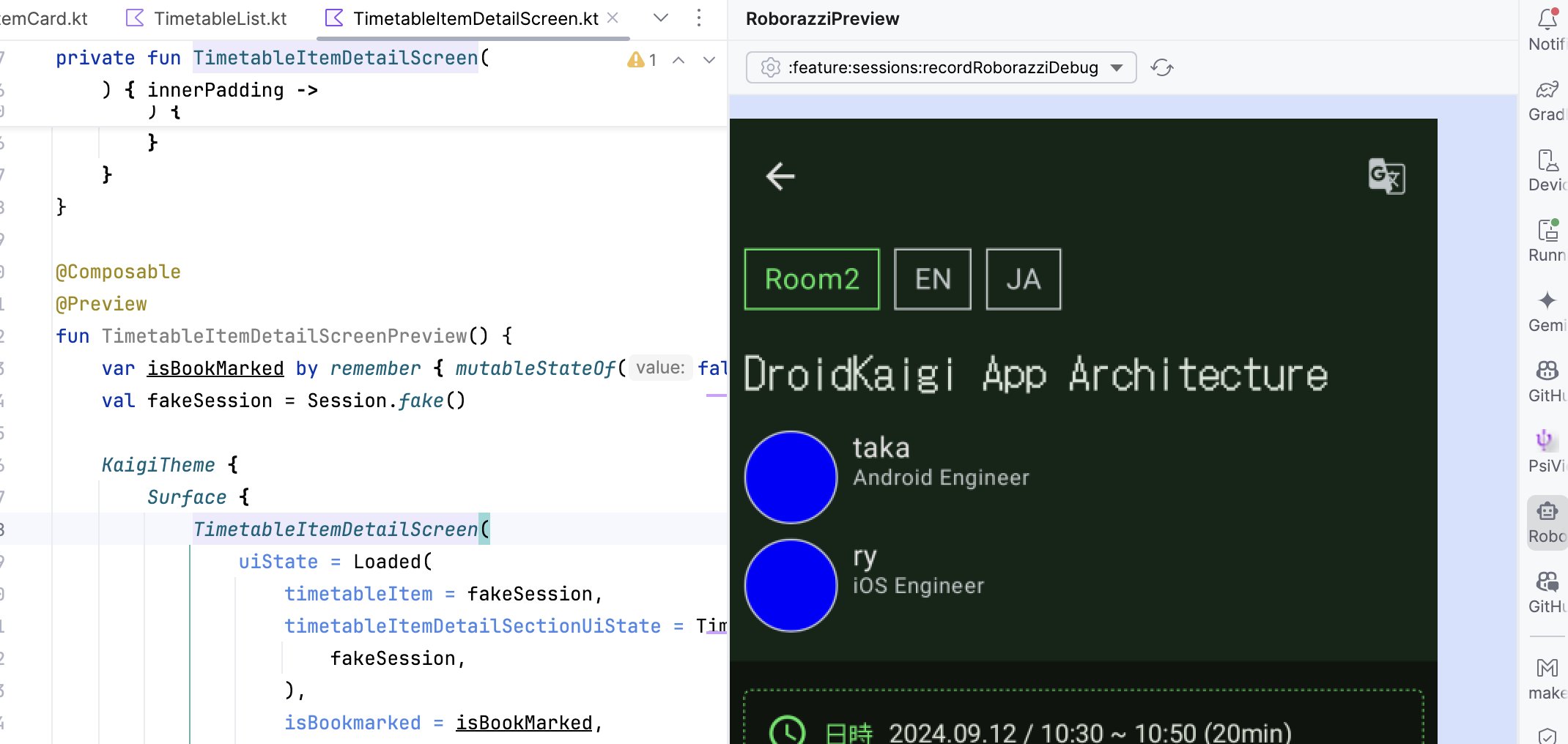Viewport: 1568px width, 744px height.
Task: Click the refresh icon in RoborazziPreview
Action: [x=1162, y=67]
